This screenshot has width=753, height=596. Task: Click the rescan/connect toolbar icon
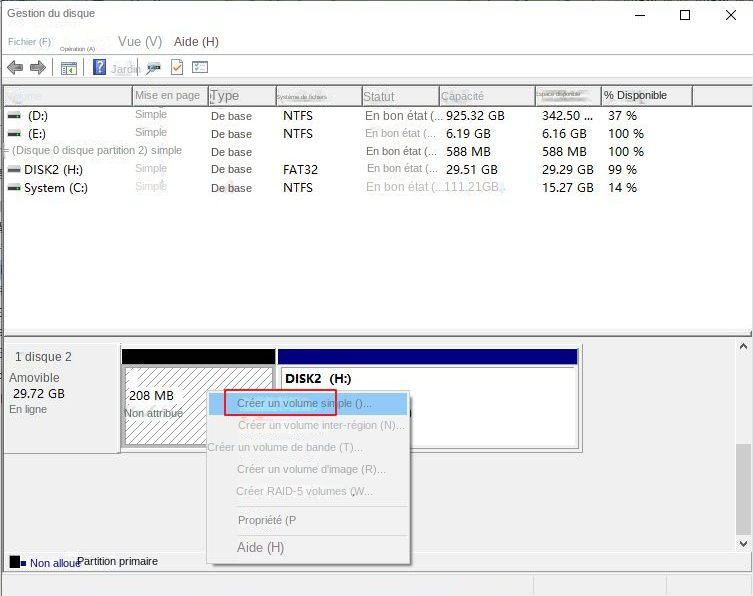click(153, 68)
